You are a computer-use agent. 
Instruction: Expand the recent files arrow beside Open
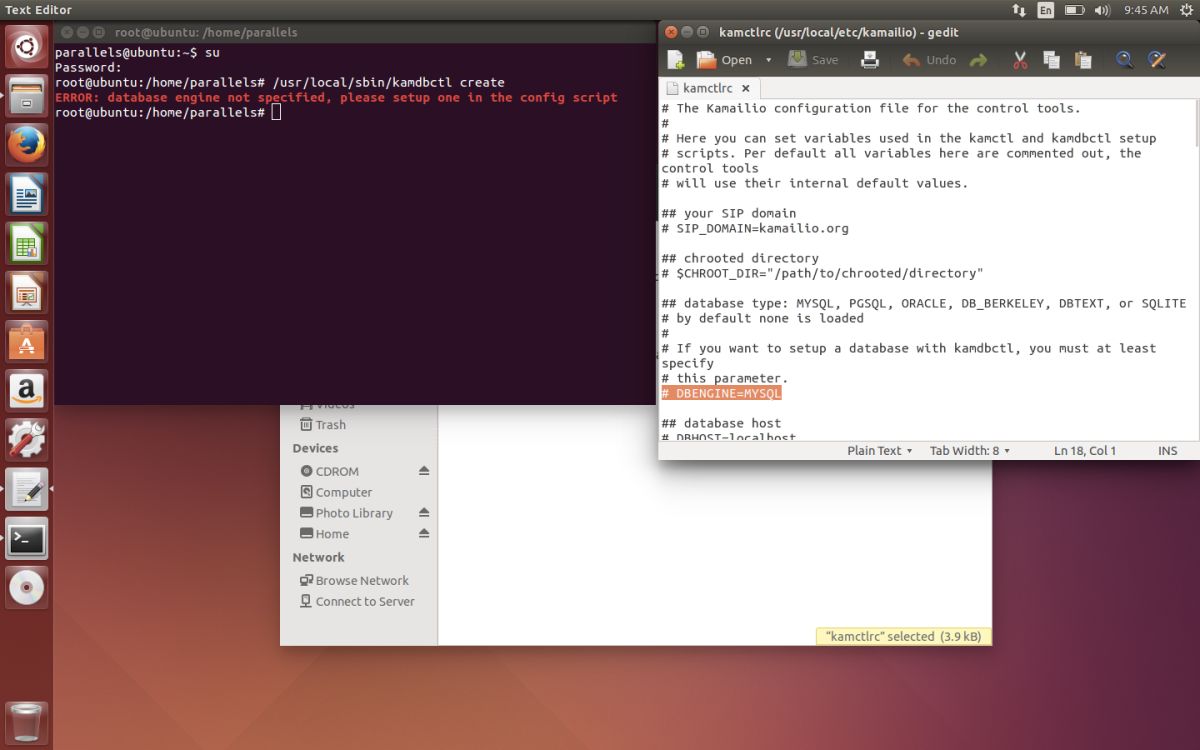pyautogui.click(x=768, y=60)
